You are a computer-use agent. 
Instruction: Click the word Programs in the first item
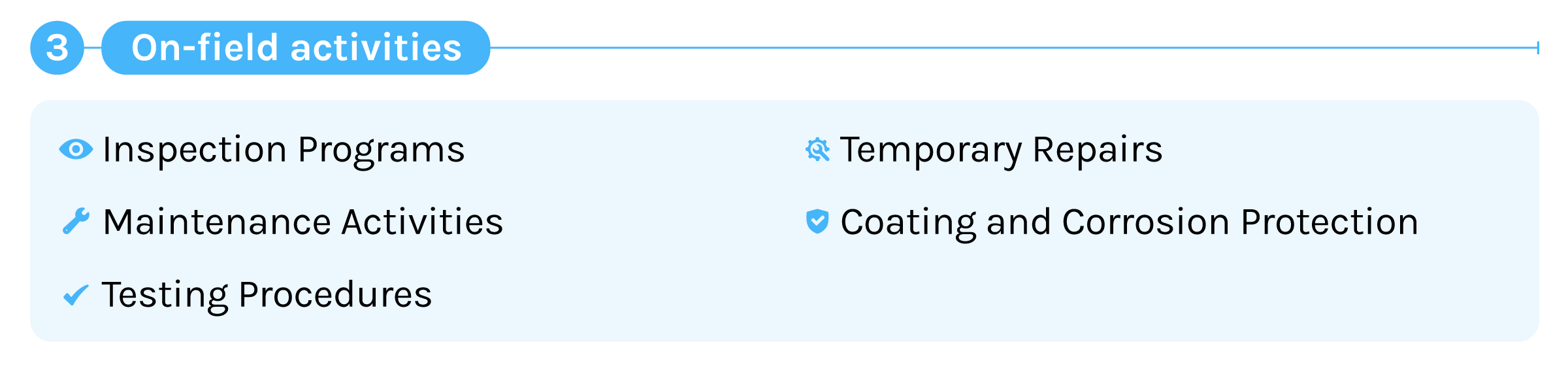(382, 151)
